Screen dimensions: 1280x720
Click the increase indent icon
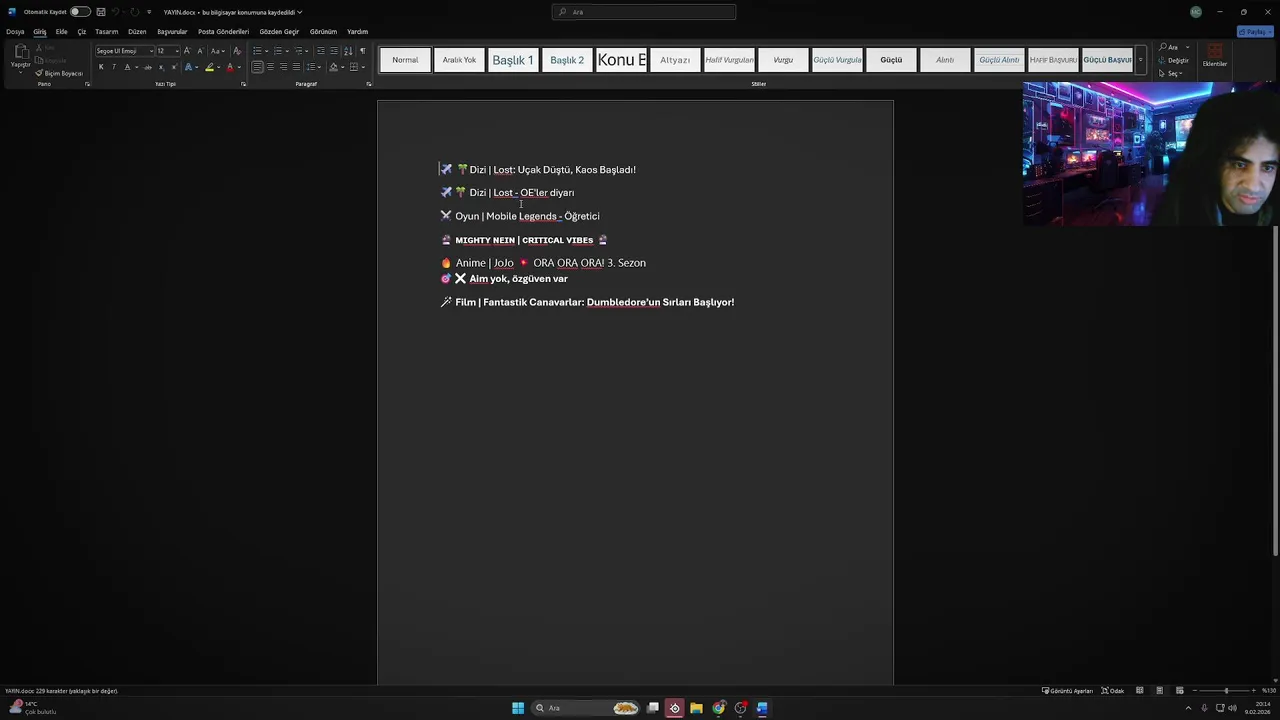(x=333, y=51)
